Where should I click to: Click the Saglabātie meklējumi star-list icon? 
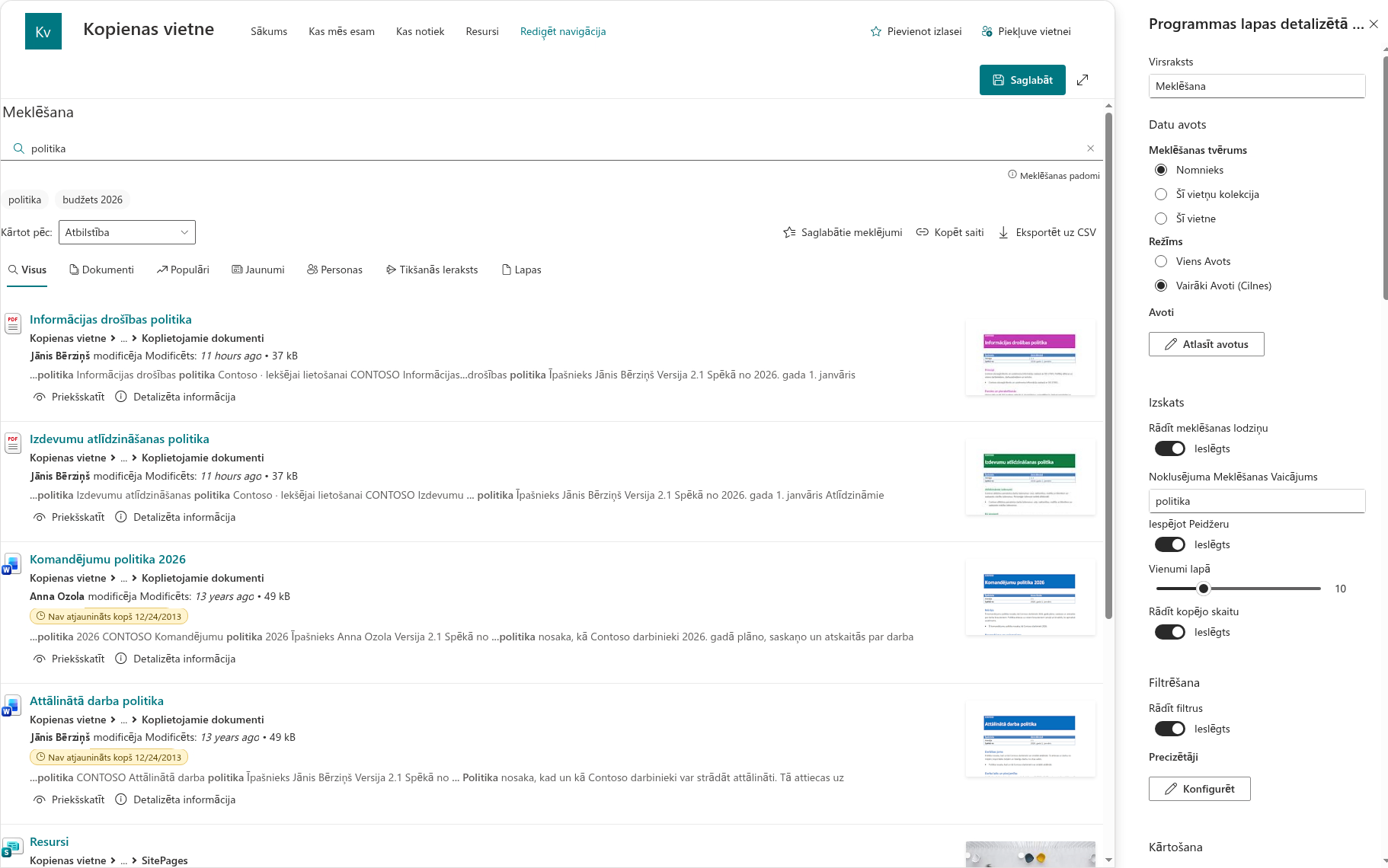click(x=789, y=232)
